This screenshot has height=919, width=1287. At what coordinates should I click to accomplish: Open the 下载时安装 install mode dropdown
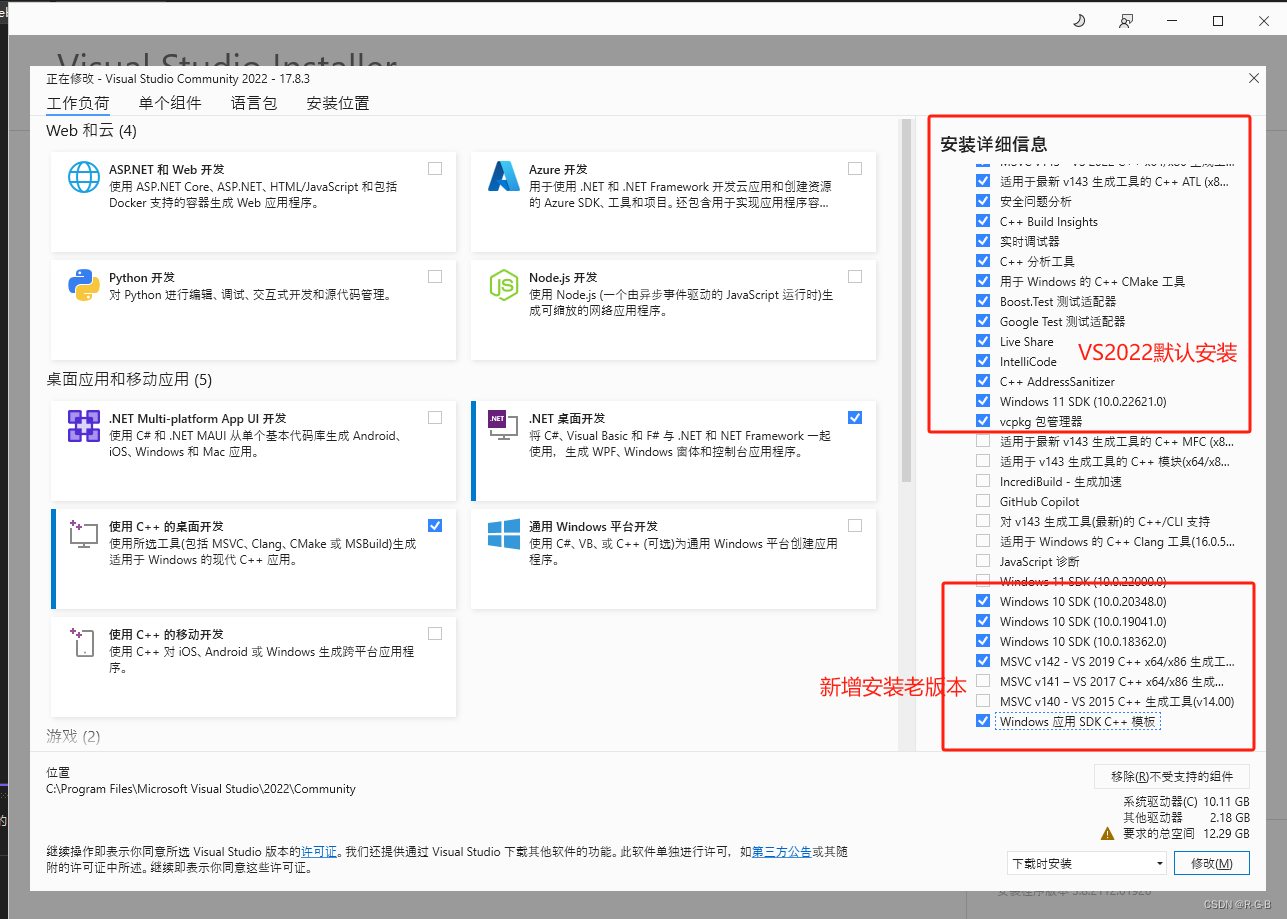(x=1086, y=863)
